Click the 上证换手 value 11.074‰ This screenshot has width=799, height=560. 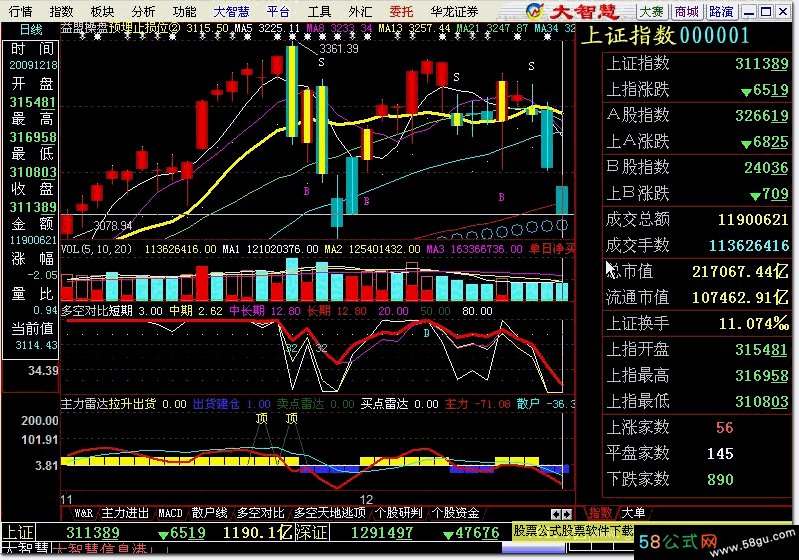[754, 324]
